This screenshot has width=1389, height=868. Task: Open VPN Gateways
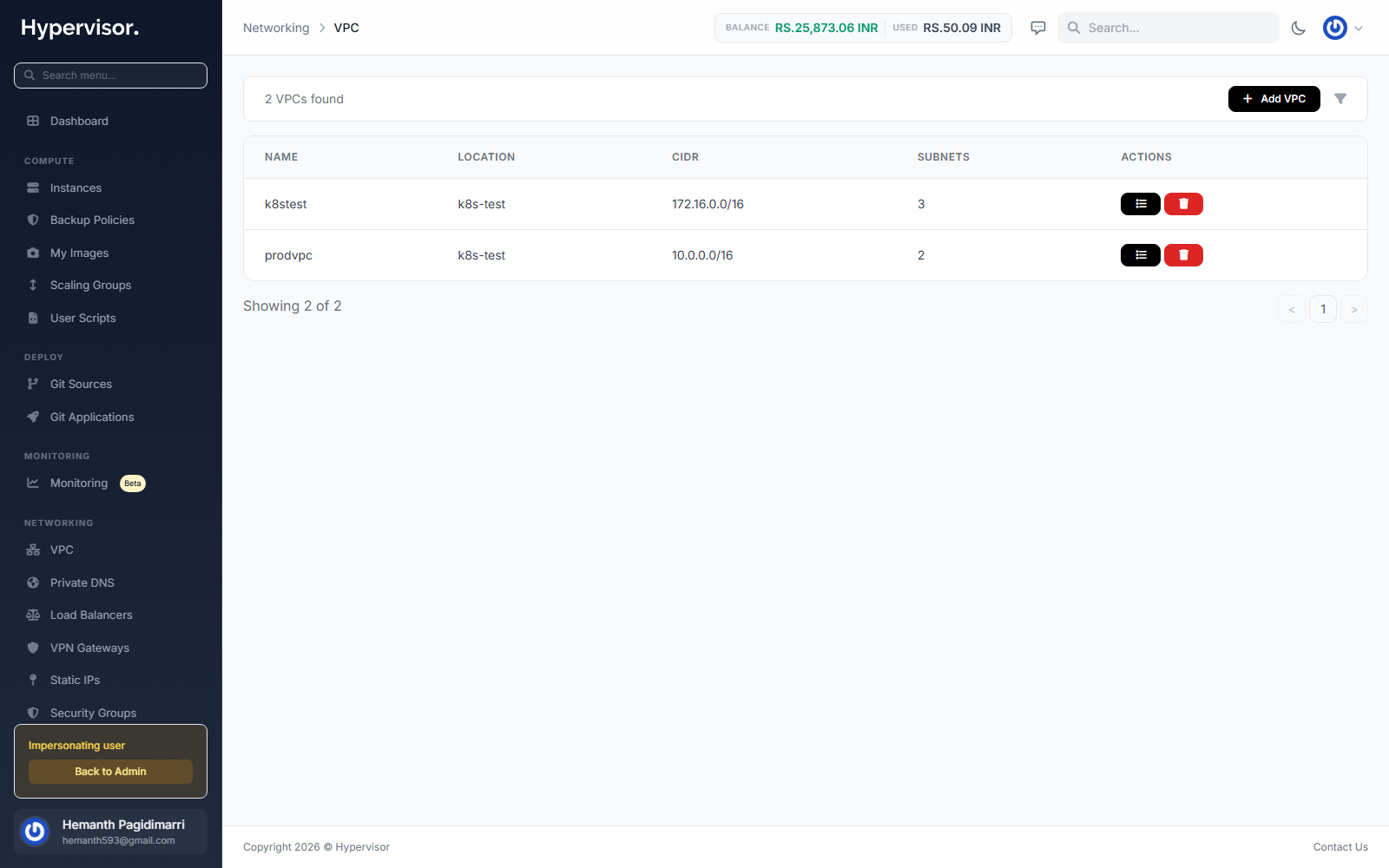[110, 648]
